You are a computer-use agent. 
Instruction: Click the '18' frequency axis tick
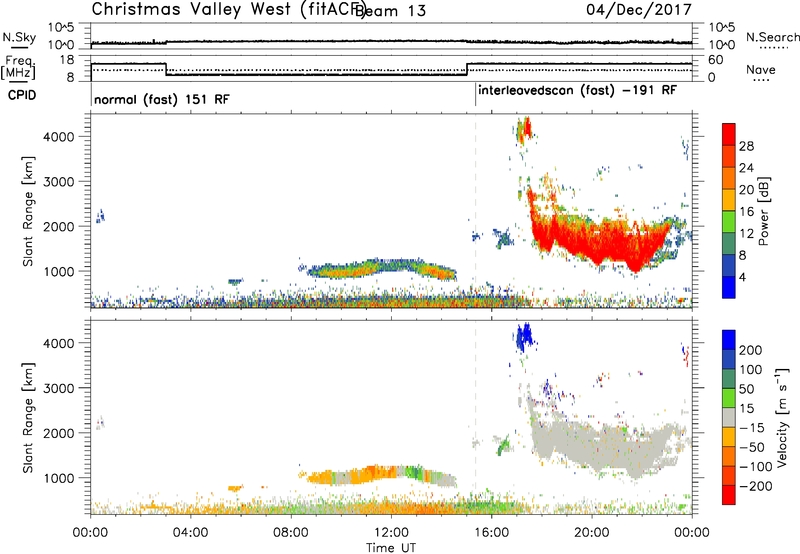coord(67,60)
